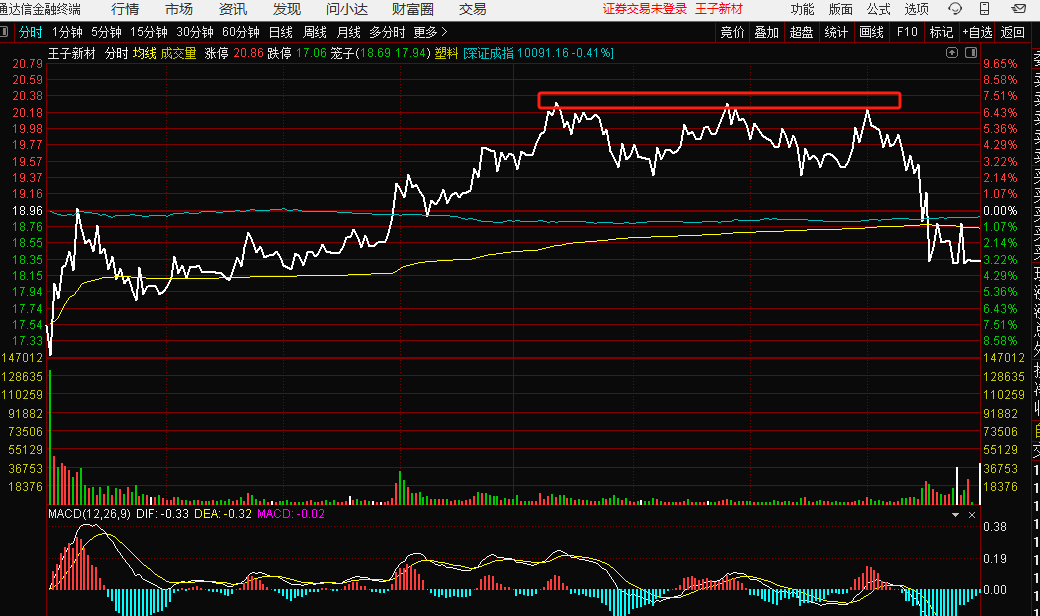Click the 竞价 button
Viewport: 1040px width, 616px height.
tap(732, 32)
